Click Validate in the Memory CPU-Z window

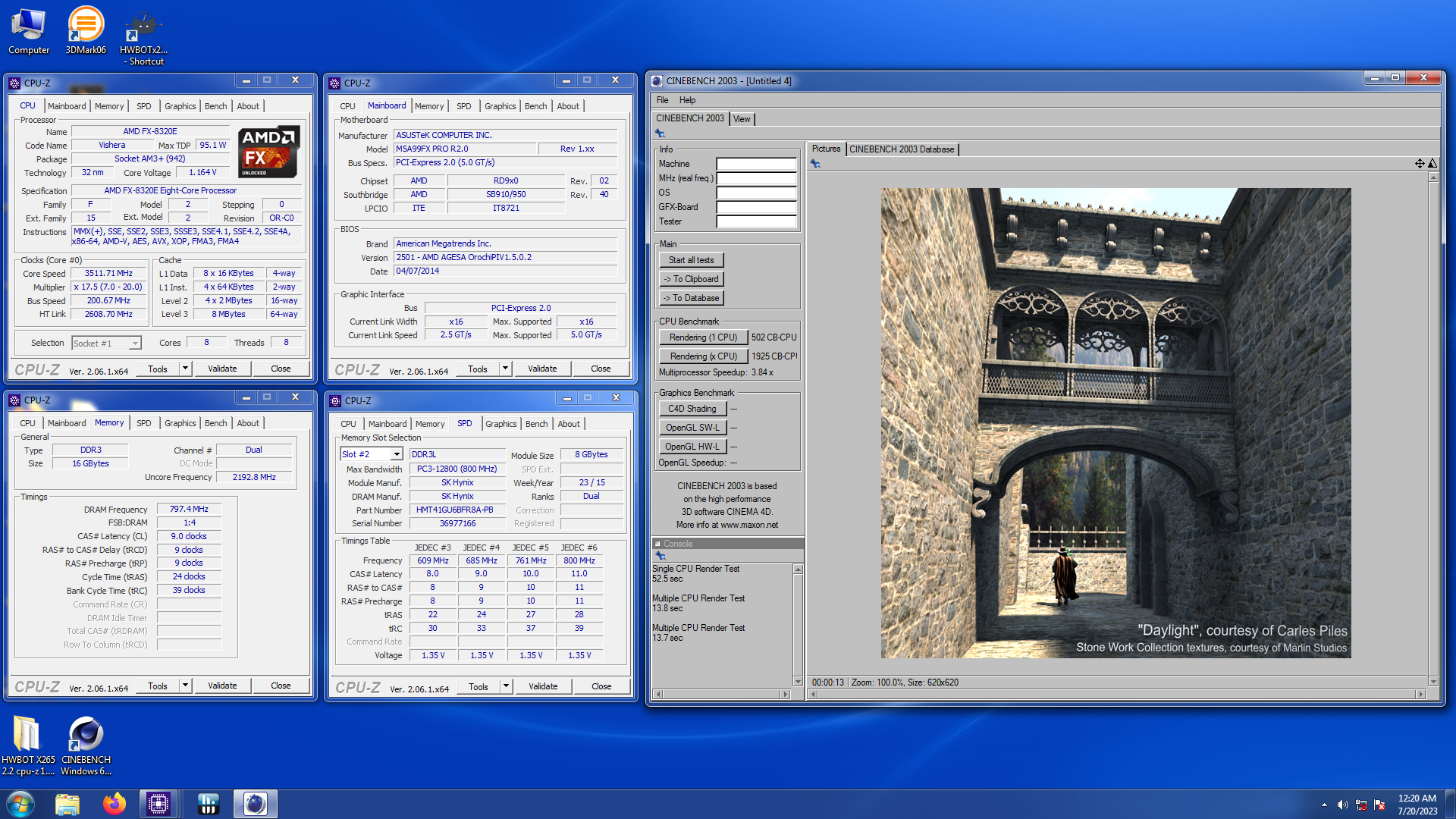(222, 686)
